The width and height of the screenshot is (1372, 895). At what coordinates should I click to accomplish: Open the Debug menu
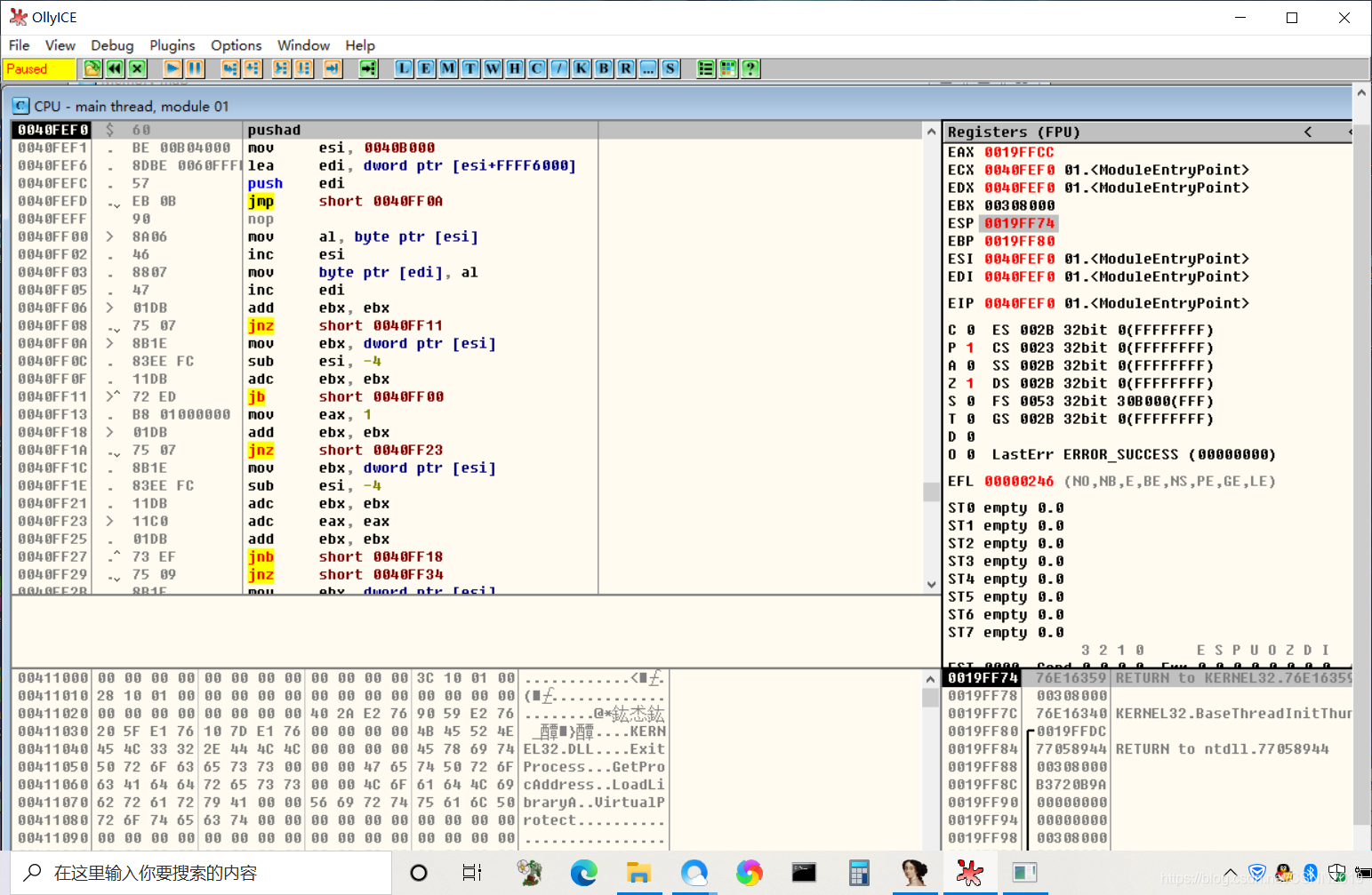tap(112, 45)
